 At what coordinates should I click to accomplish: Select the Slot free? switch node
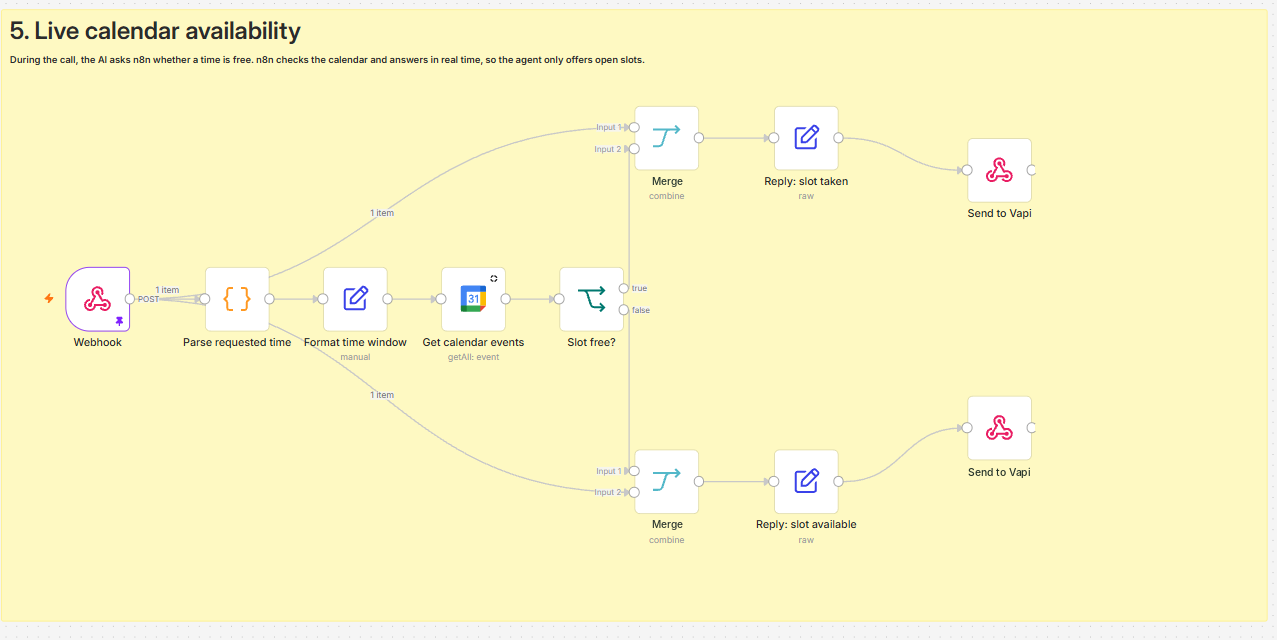[x=591, y=298]
